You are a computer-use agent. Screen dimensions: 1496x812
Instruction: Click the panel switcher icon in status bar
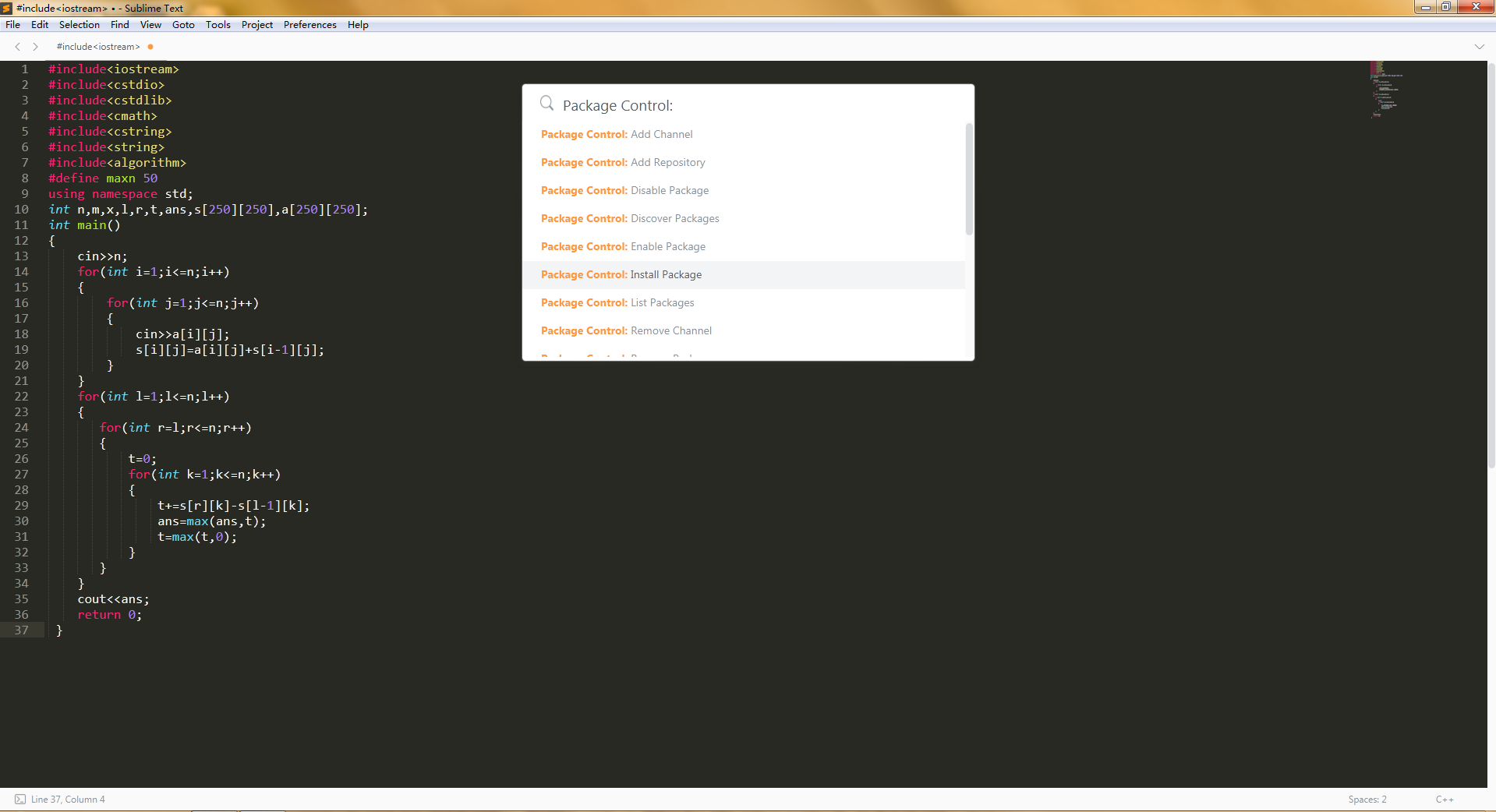click(x=20, y=800)
